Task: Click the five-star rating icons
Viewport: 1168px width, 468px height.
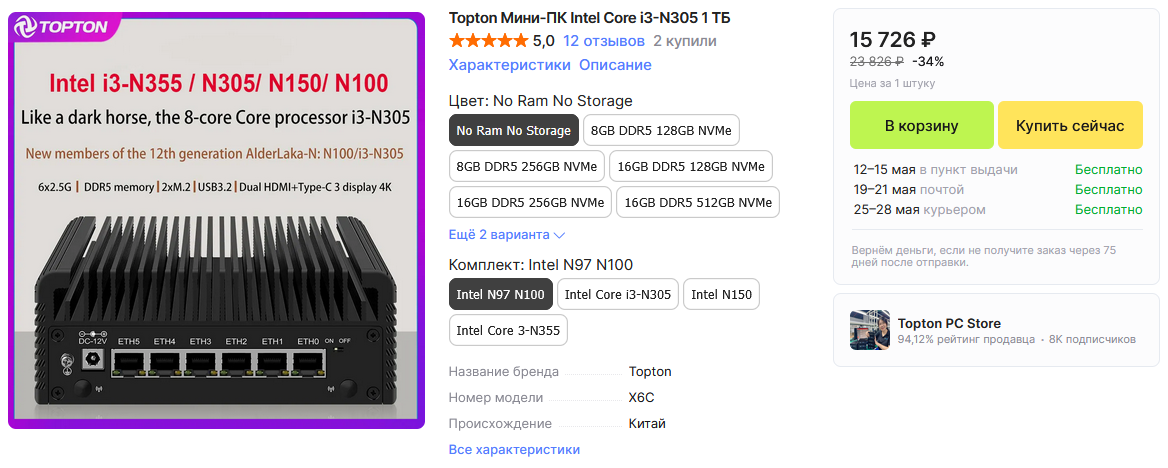Action: tap(488, 41)
